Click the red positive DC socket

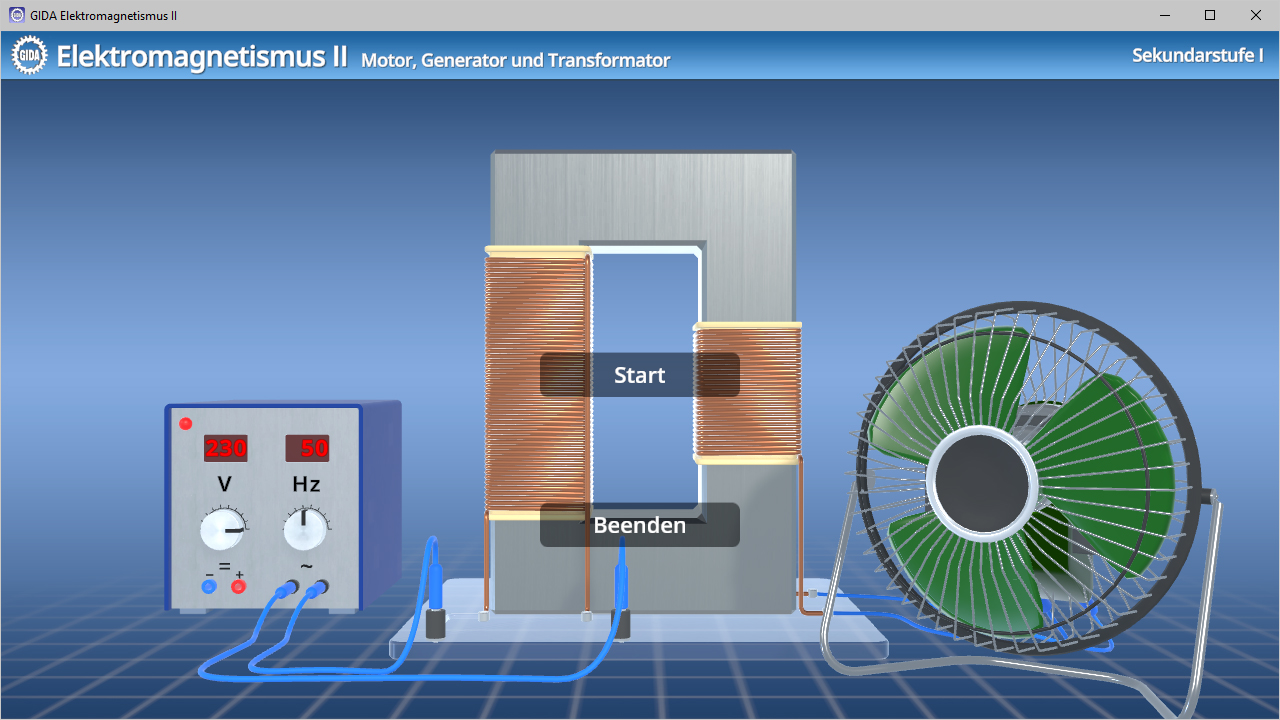(238, 587)
